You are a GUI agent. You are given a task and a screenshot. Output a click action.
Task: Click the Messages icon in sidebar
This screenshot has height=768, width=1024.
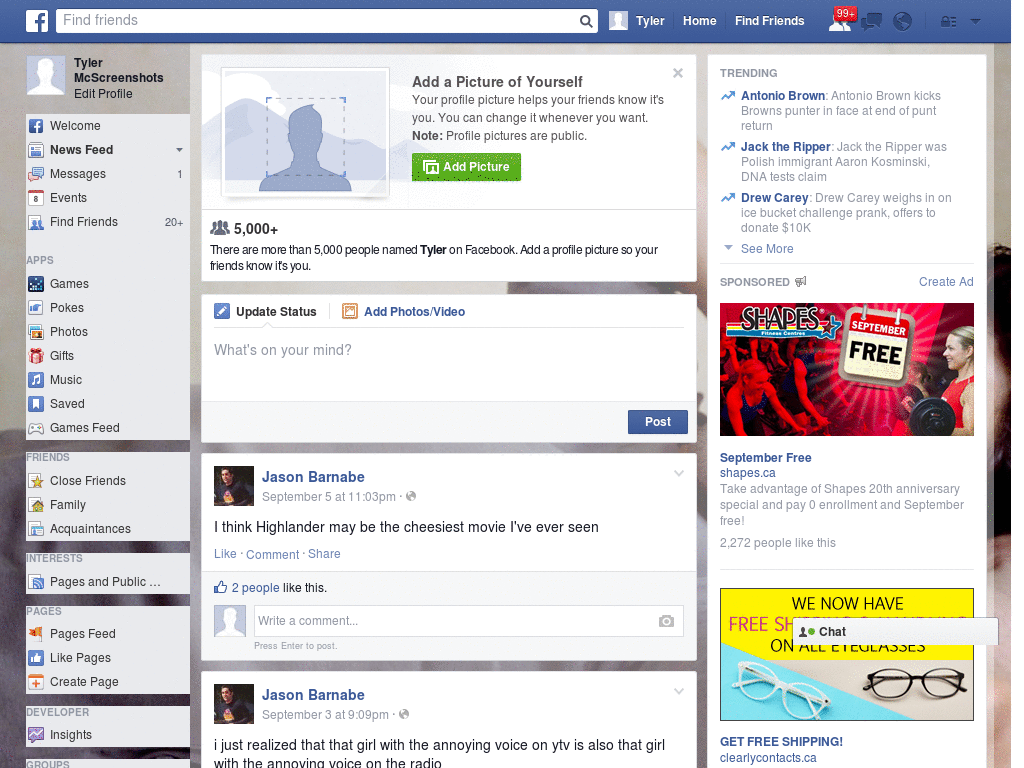36,174
